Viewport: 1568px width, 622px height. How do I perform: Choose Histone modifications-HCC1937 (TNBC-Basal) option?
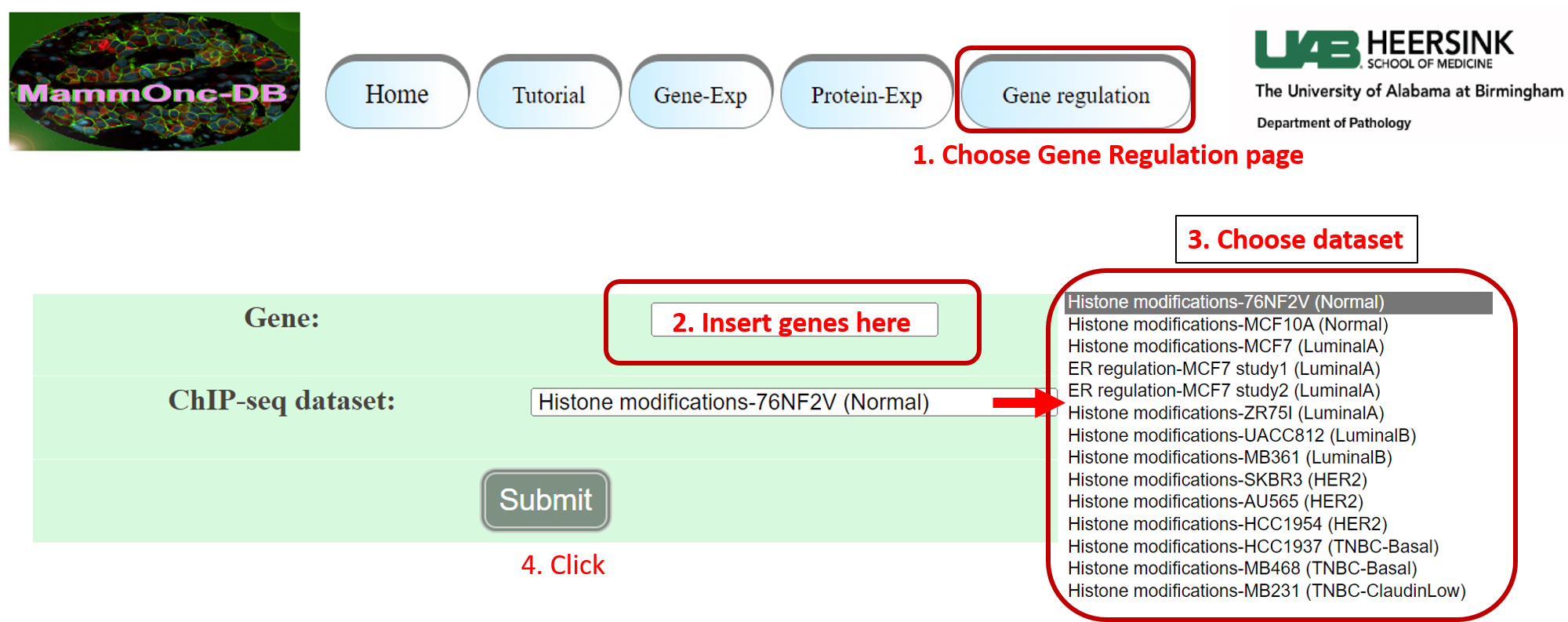click(x=1254, y=547)
